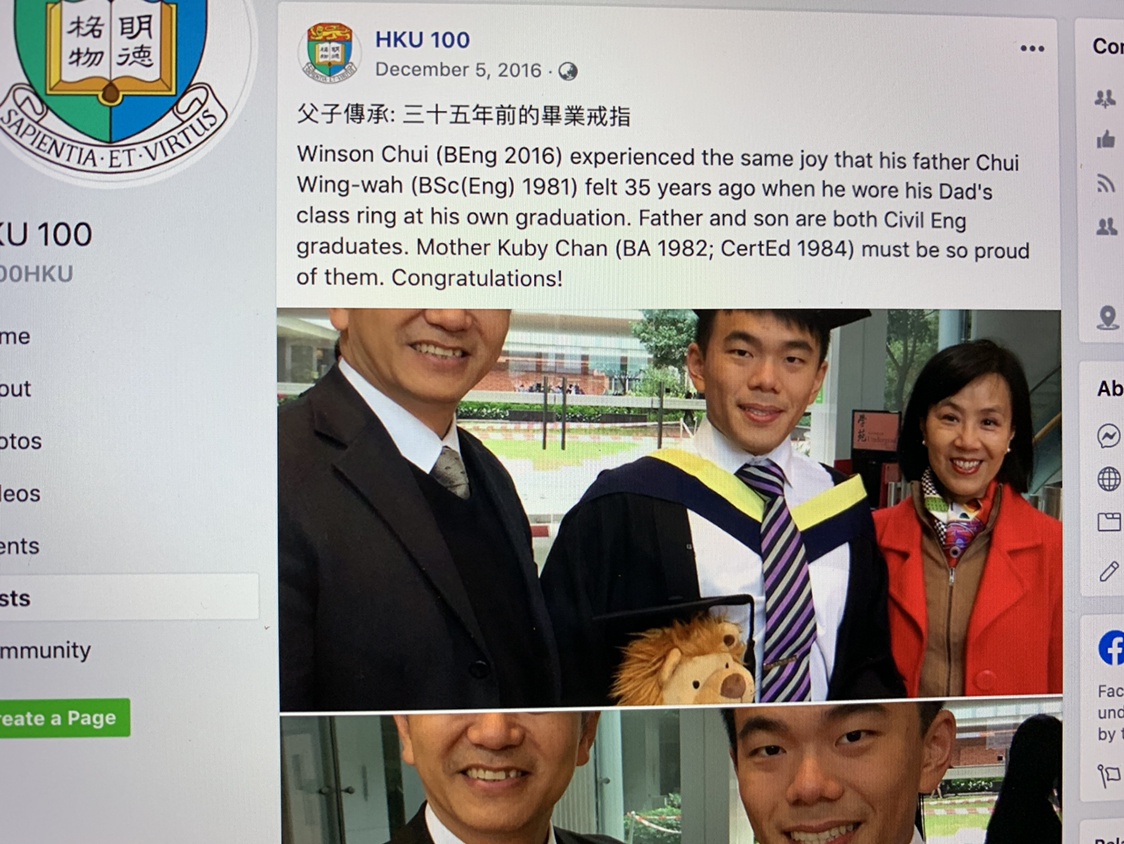Open the family graduation photo

click(x=670, y=503)
